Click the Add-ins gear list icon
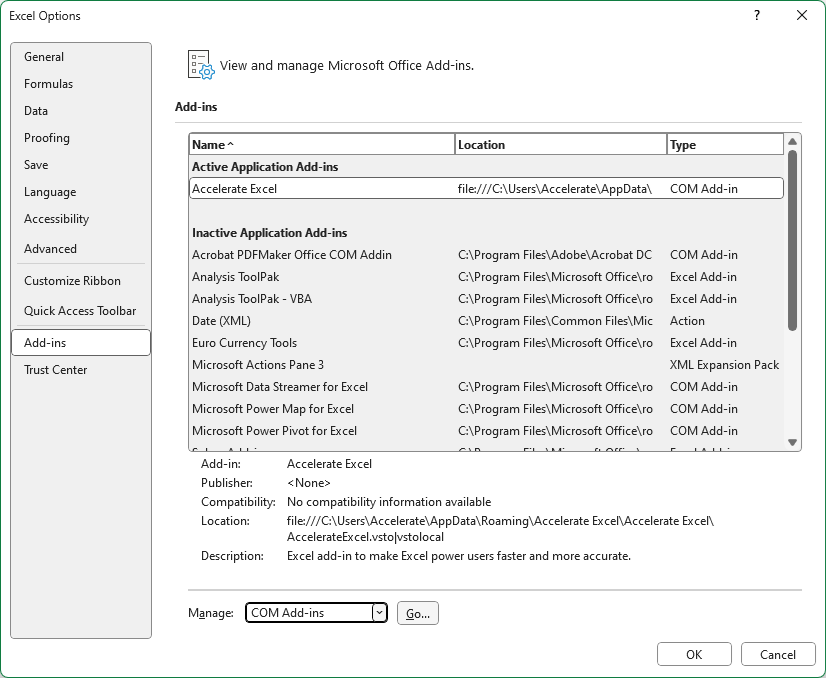826x678 pixels. pyautogui.click(x=201, y=65)
